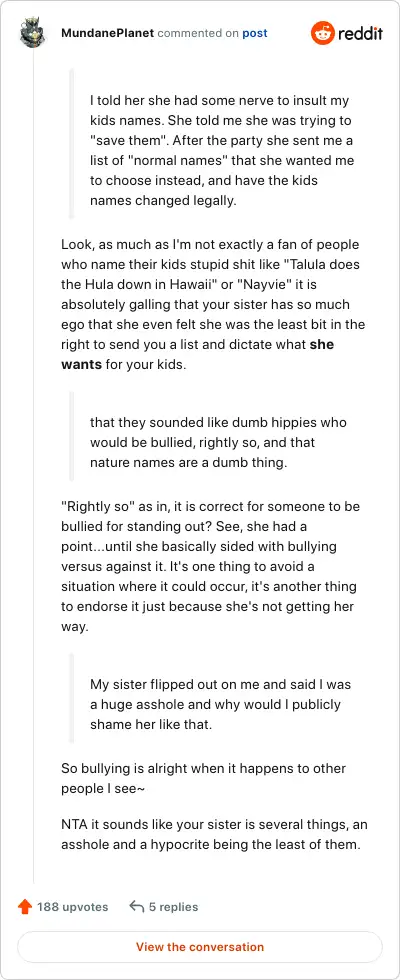This screenshot has width=400, height=980.
Task: Click the paragraph beginning "Rightly so"
Action: click(211, 566)
